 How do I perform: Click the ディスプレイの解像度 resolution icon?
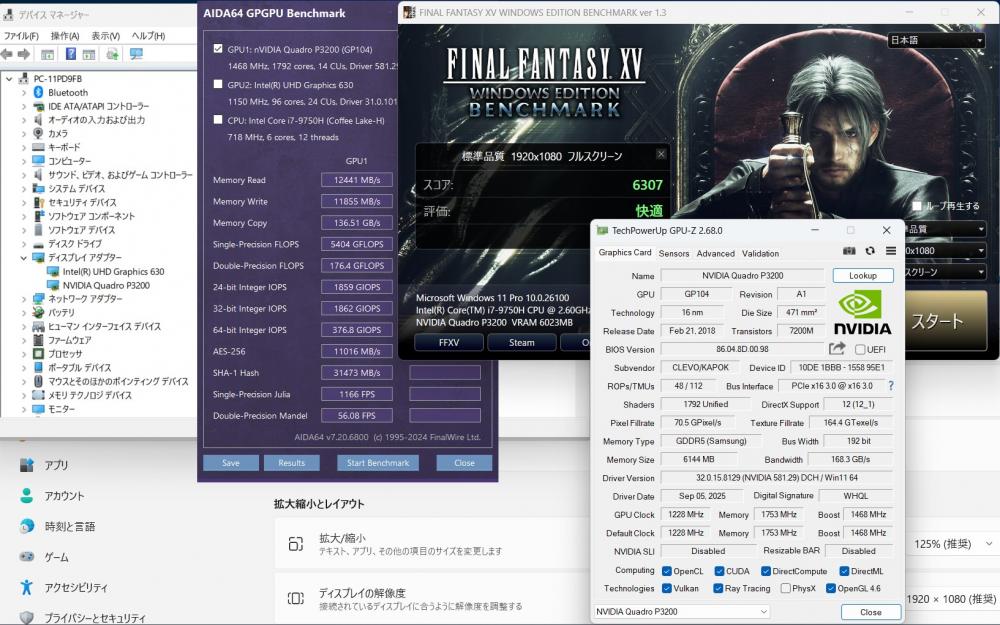(296, 598)
